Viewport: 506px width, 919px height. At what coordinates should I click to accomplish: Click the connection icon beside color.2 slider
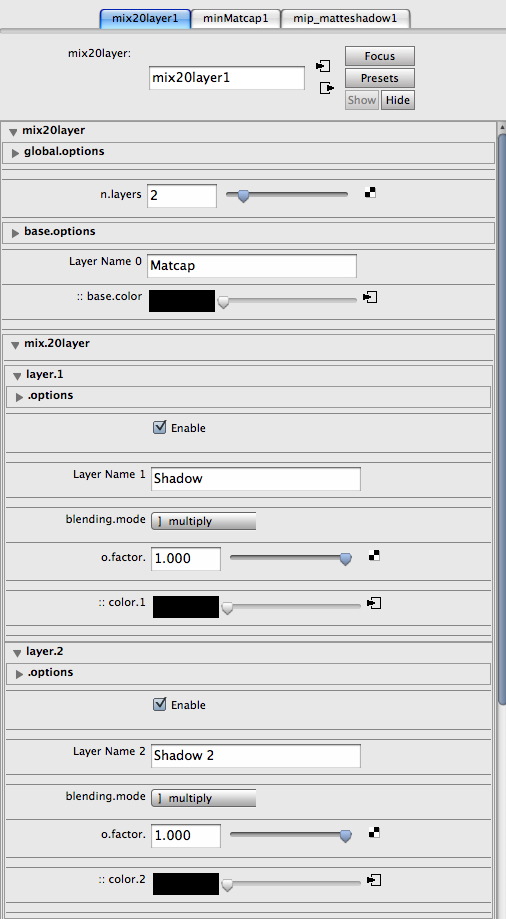tap(374, 880)
